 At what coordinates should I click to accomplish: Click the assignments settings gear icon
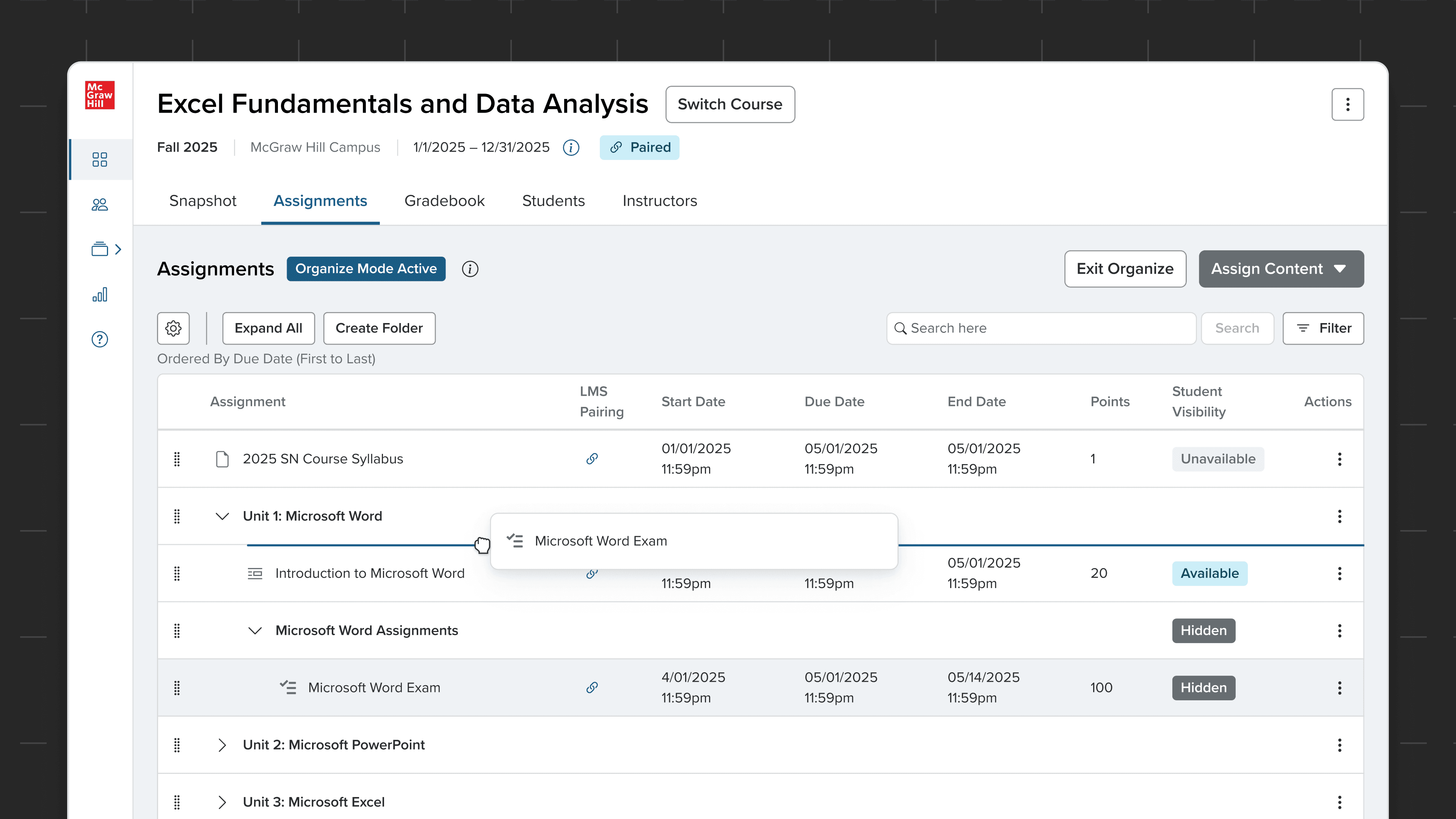(x=173, y=328)
